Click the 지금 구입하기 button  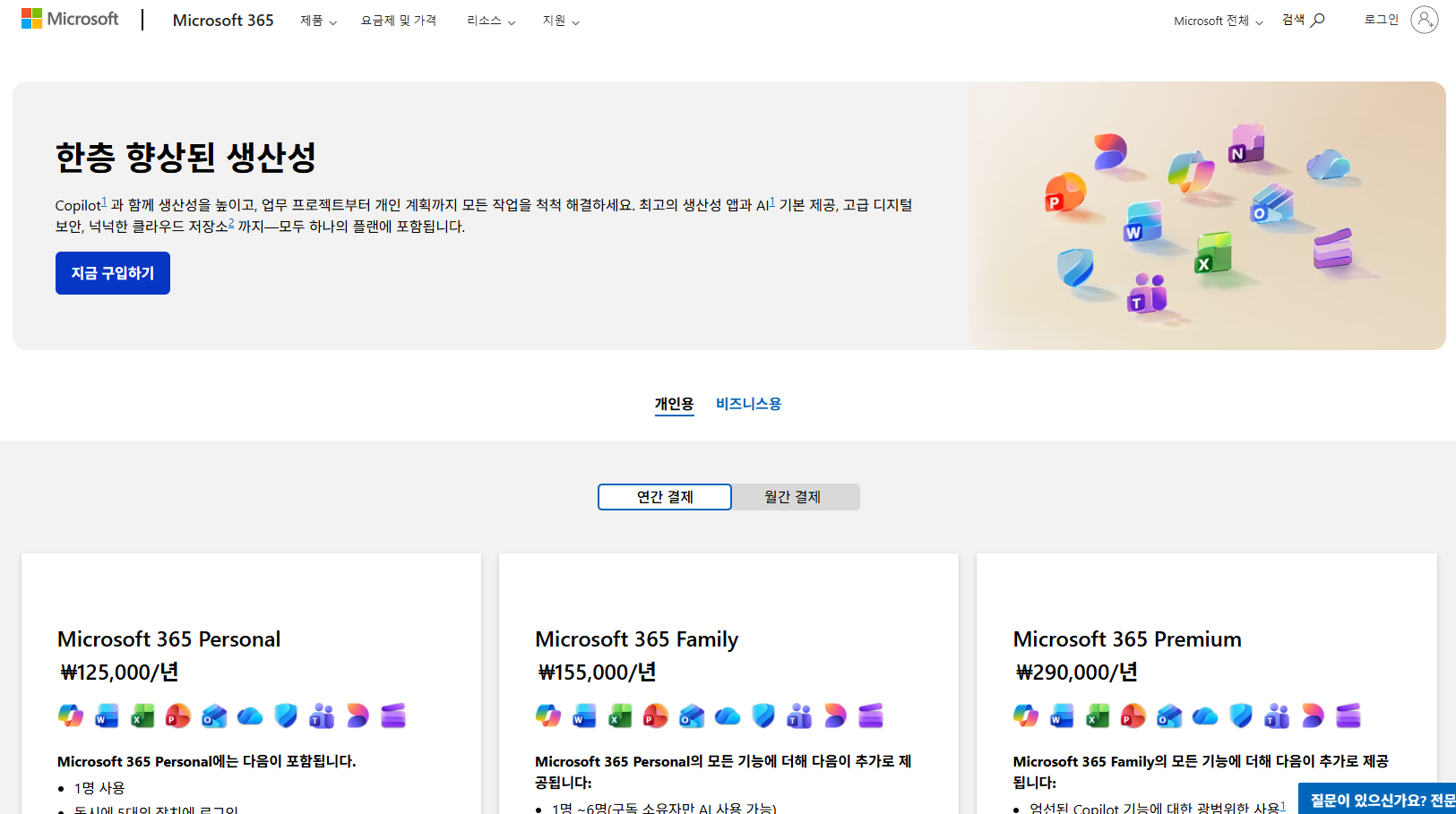pyautogui.click(x=113, y=273)
